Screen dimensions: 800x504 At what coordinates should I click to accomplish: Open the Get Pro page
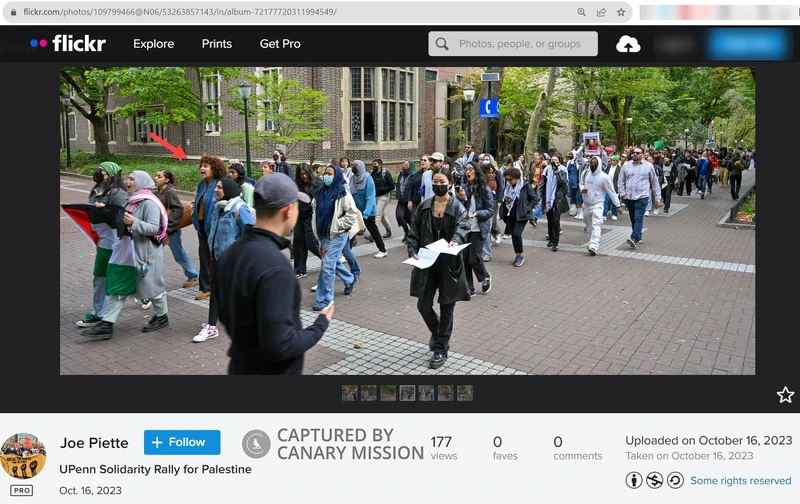[280, 44]
